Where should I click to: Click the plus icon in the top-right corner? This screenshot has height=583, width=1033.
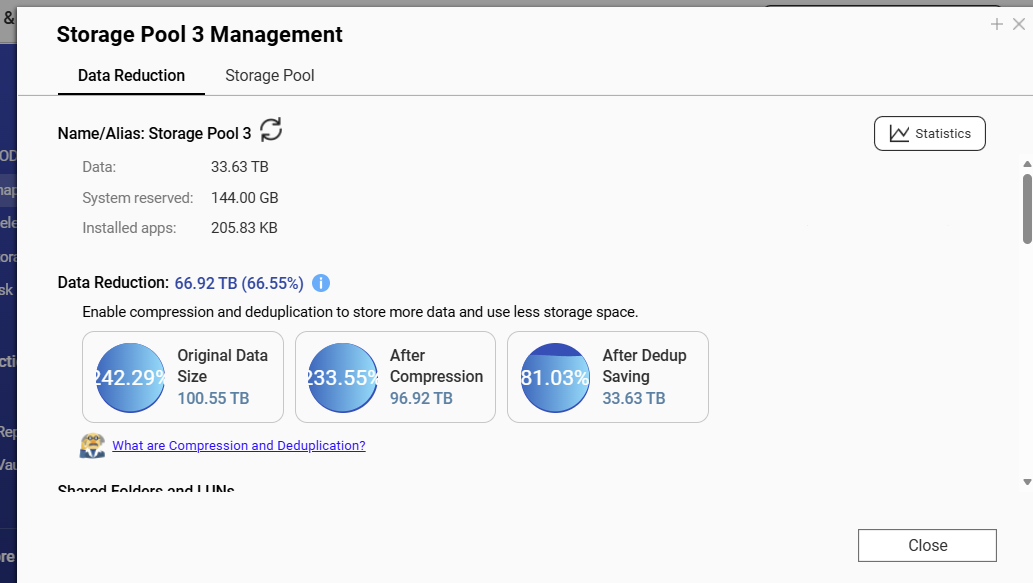pos(997,24)
